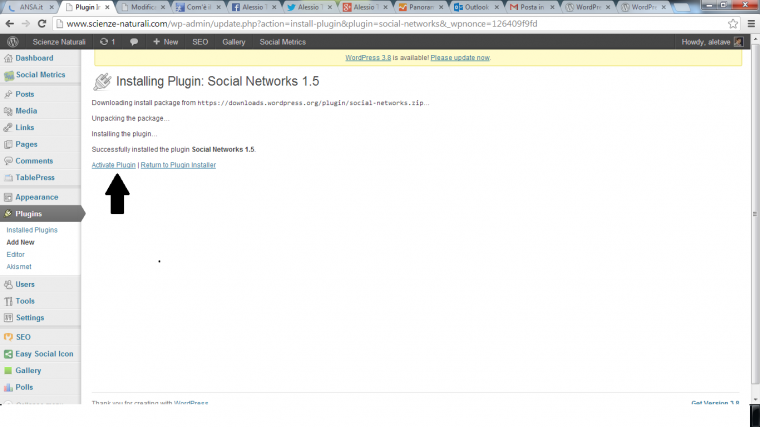The width and height of the screenshot is (760, 427).
Task: Click the Links chain icon
Action: 8,127
